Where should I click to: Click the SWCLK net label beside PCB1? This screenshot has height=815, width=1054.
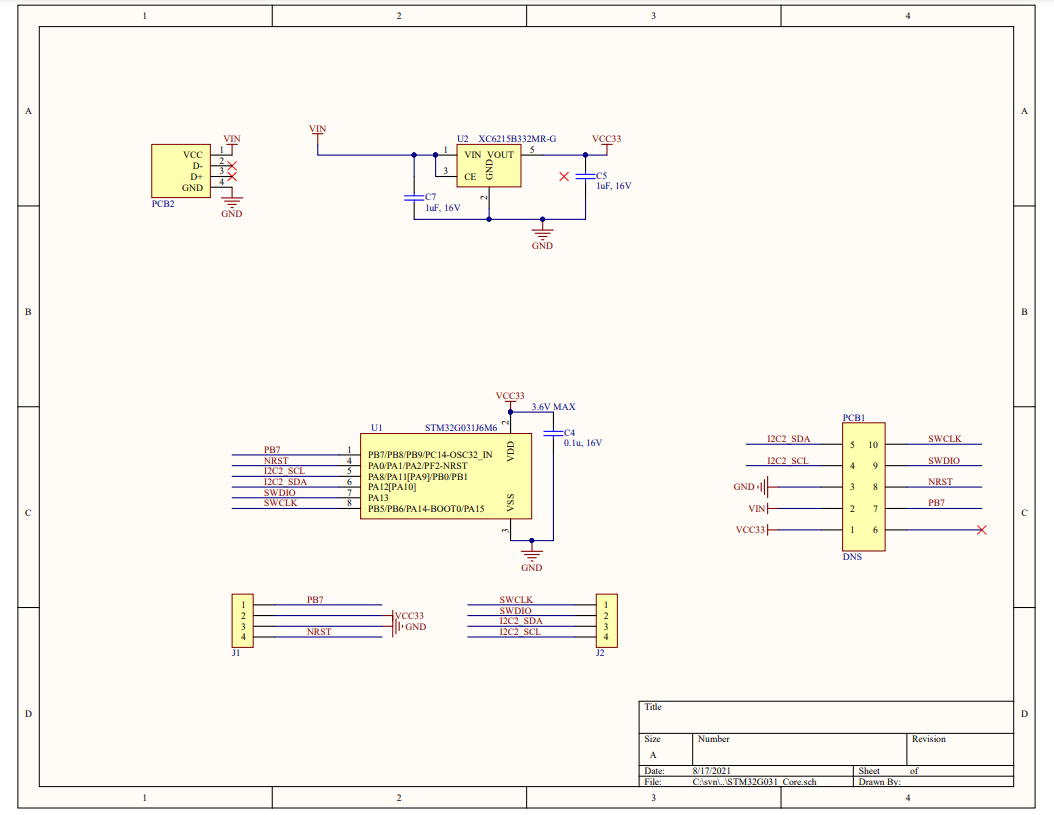944,438
